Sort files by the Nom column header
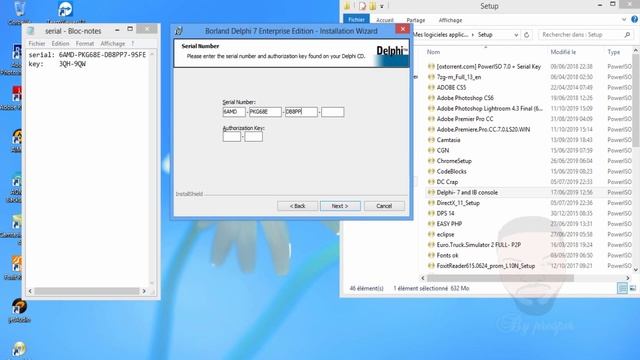Viewport: 640px width, 360px height. point(433,52)
